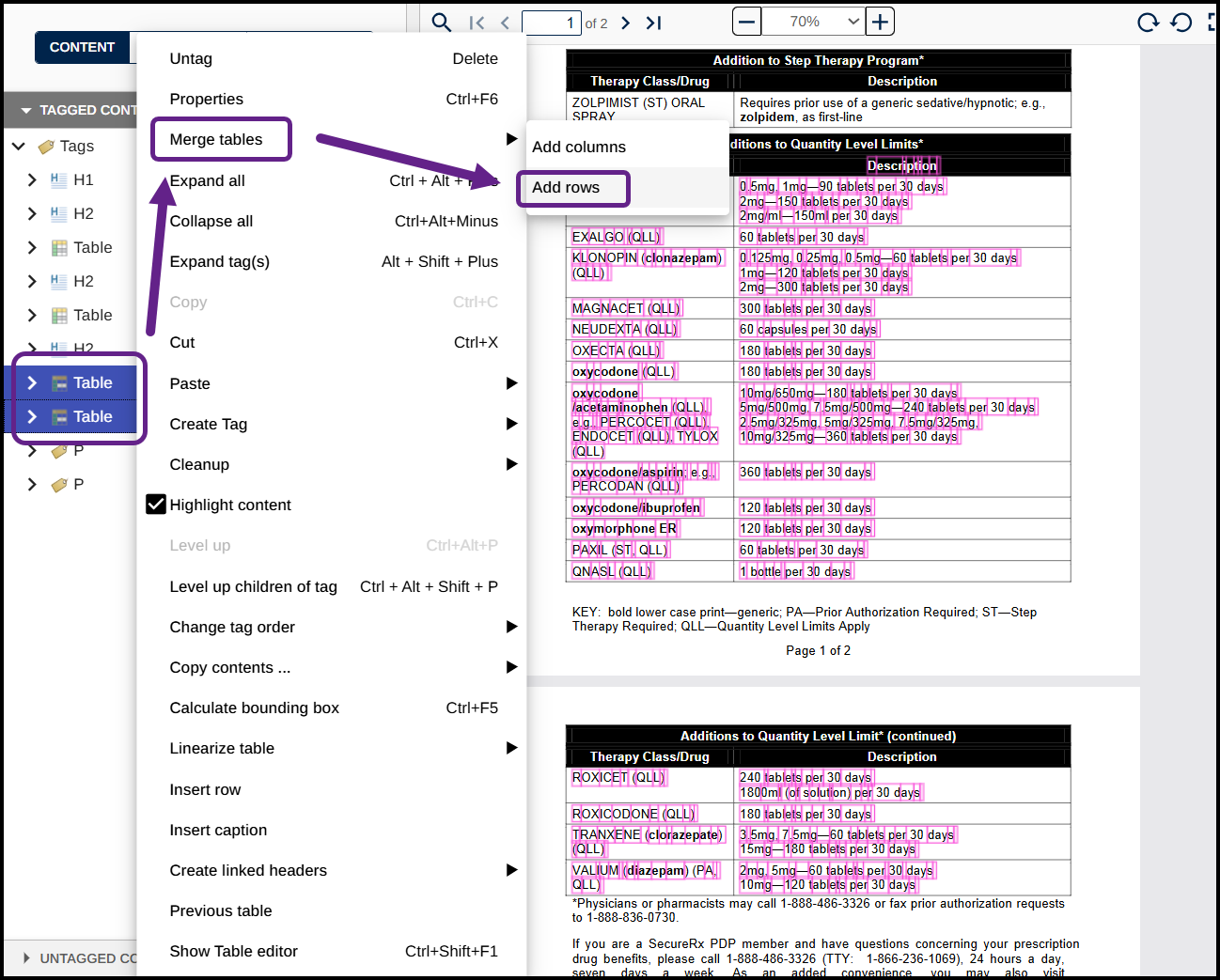
Task: Expand the second highlighted Table node
Action: tap(32, 417)
